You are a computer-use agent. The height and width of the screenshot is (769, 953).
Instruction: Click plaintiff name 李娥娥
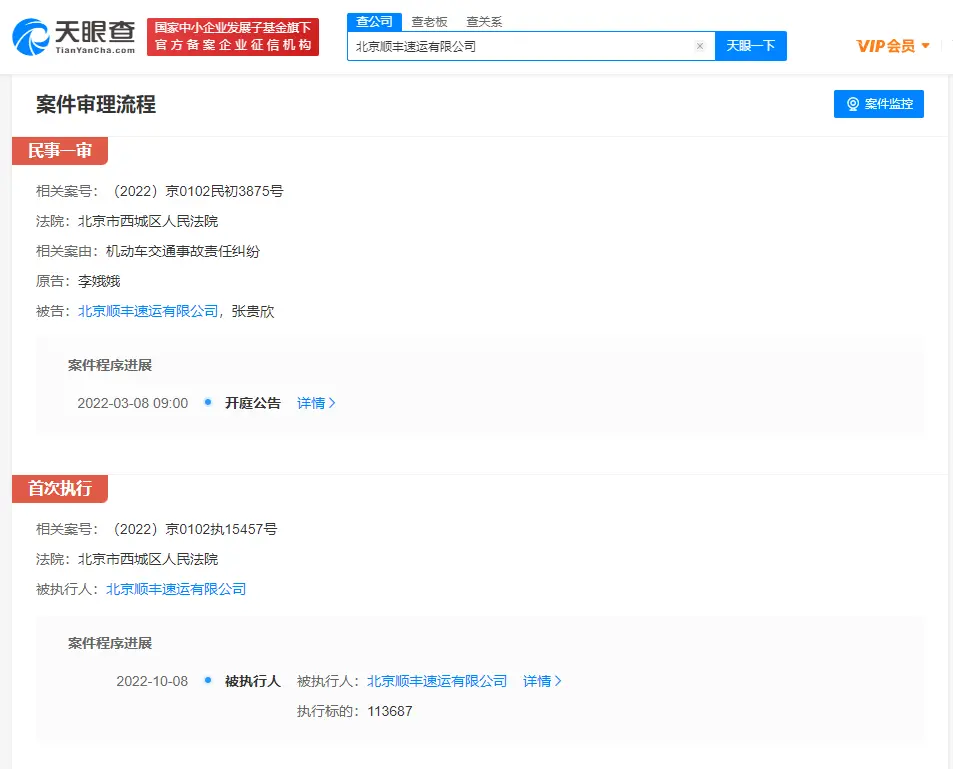click(99, 281)
